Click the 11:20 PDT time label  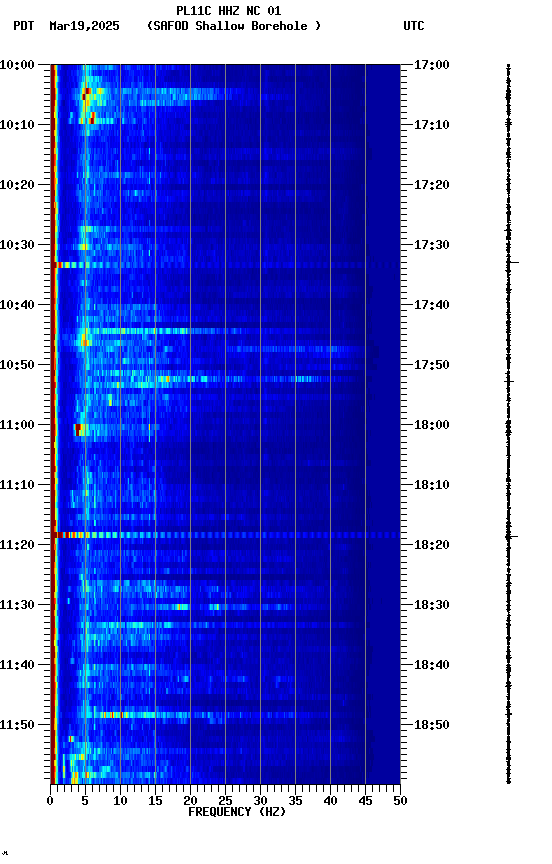point(17,545)
